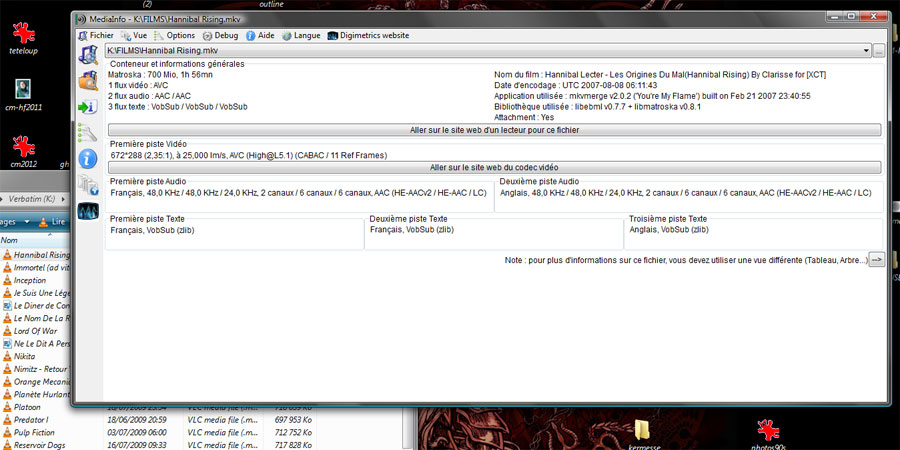Image resolution: width=900 pixels, height=450 pixels.
Task: Click the Lire button in Explorer toolbar
Action: click(52, 222)
